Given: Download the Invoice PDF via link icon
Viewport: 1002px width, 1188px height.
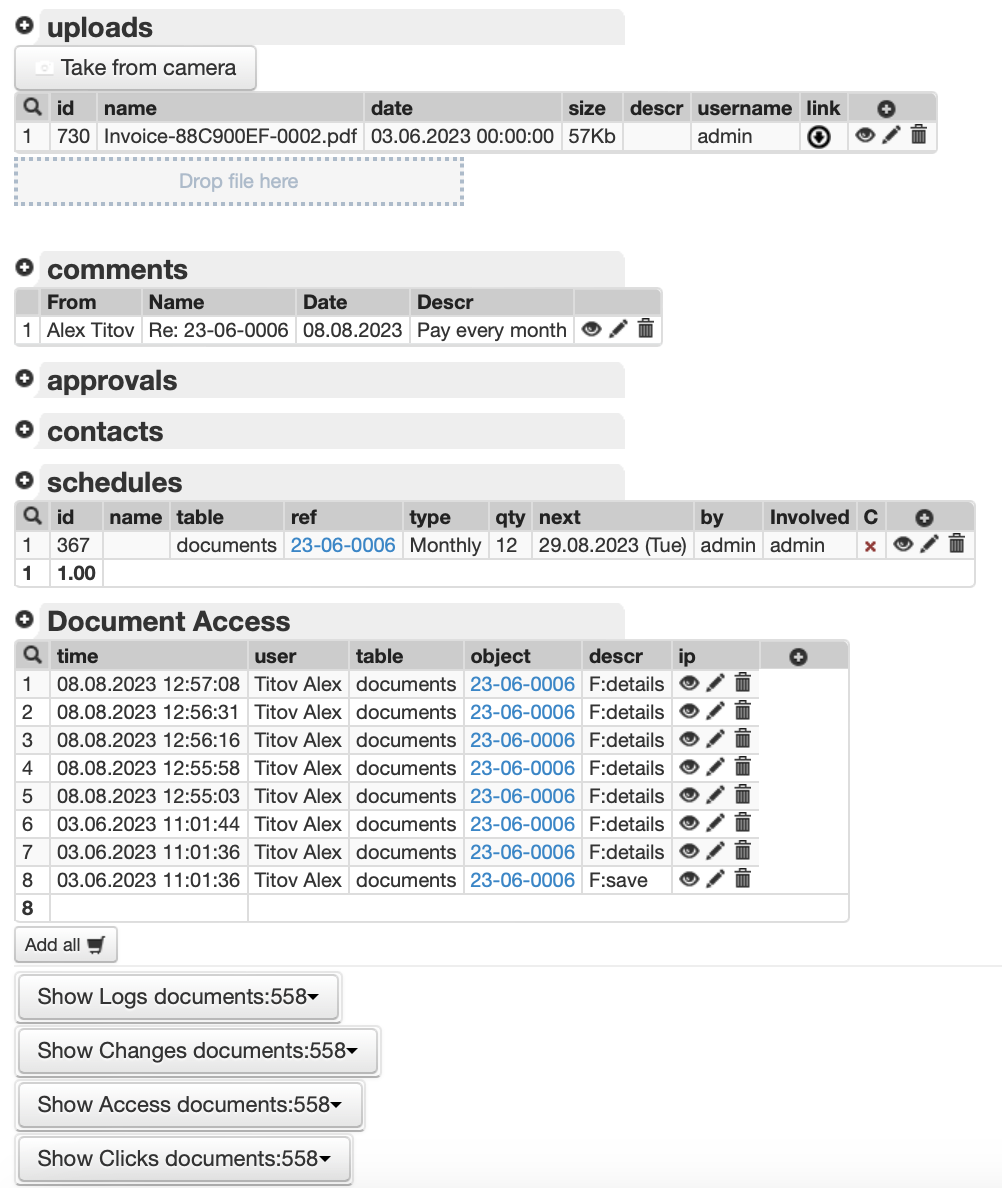Looking at the screenshot, I should (x=819, y=138).
